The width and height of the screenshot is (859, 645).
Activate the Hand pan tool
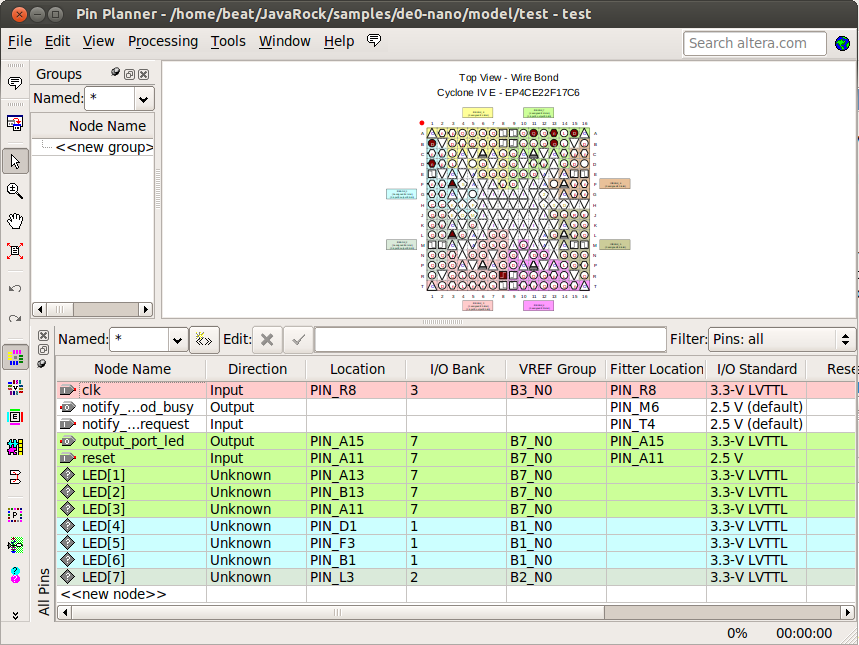click(x=15, y=220)
